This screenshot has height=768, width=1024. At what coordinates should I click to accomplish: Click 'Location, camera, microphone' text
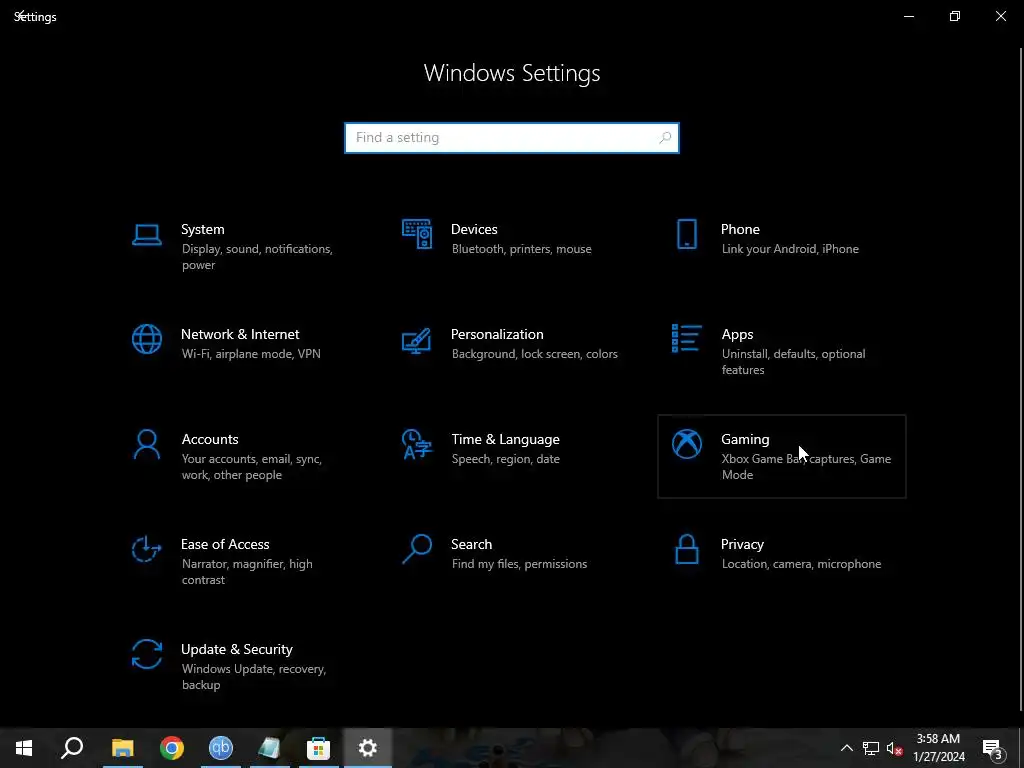pos(801,564)
